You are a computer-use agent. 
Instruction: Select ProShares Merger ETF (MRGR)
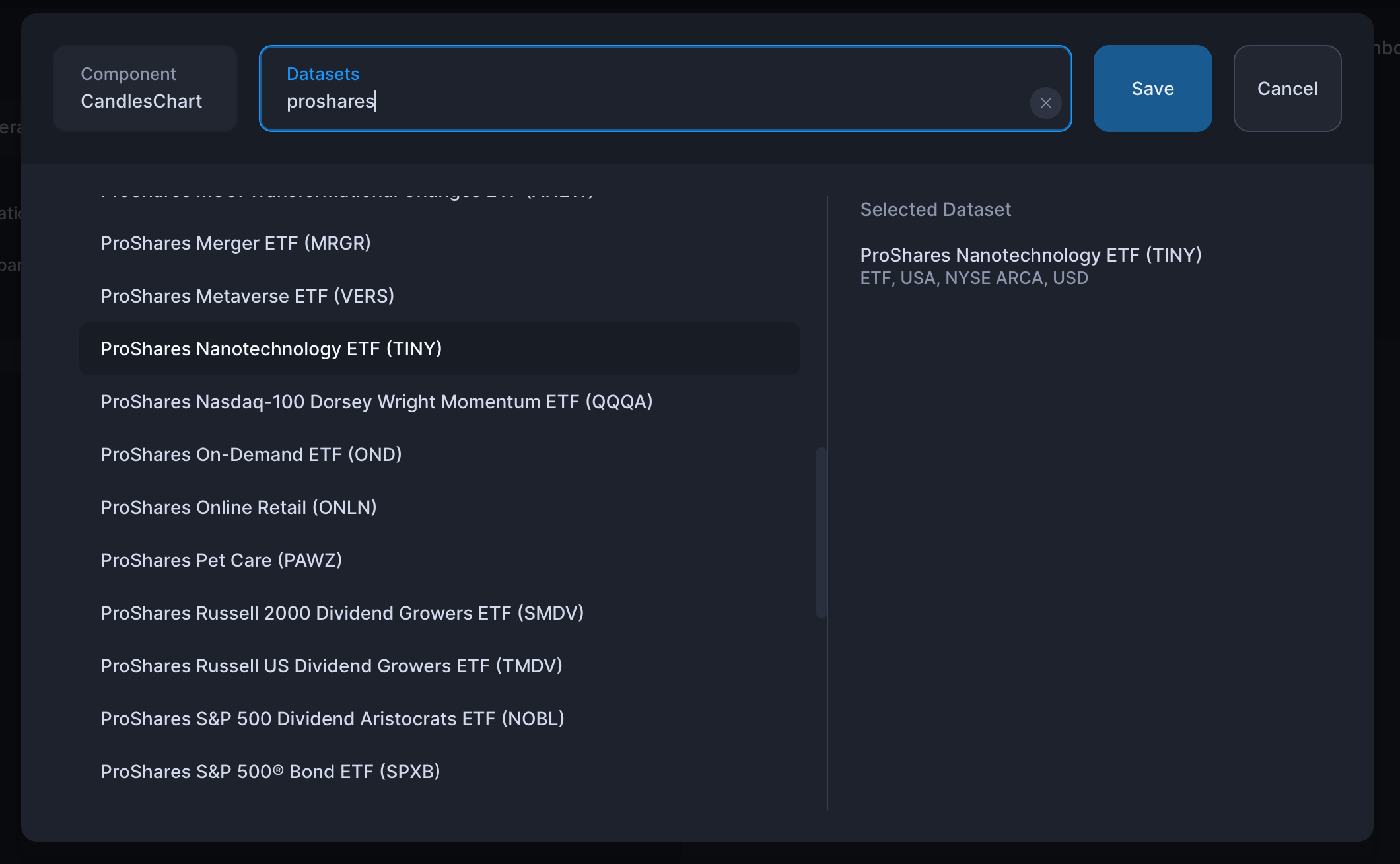(440, 243)
